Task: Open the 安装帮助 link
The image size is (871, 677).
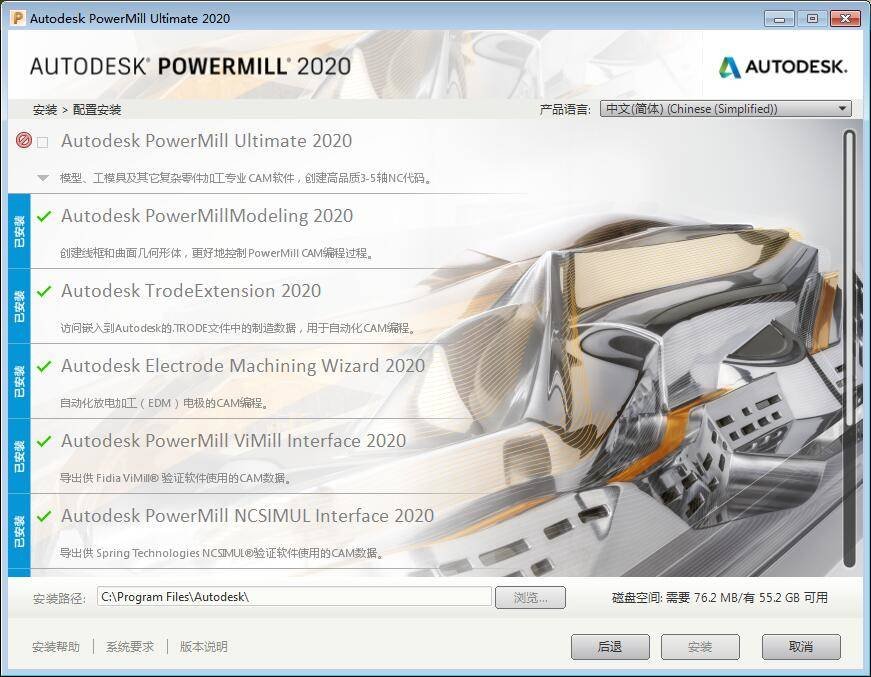Action: point(56,647)
